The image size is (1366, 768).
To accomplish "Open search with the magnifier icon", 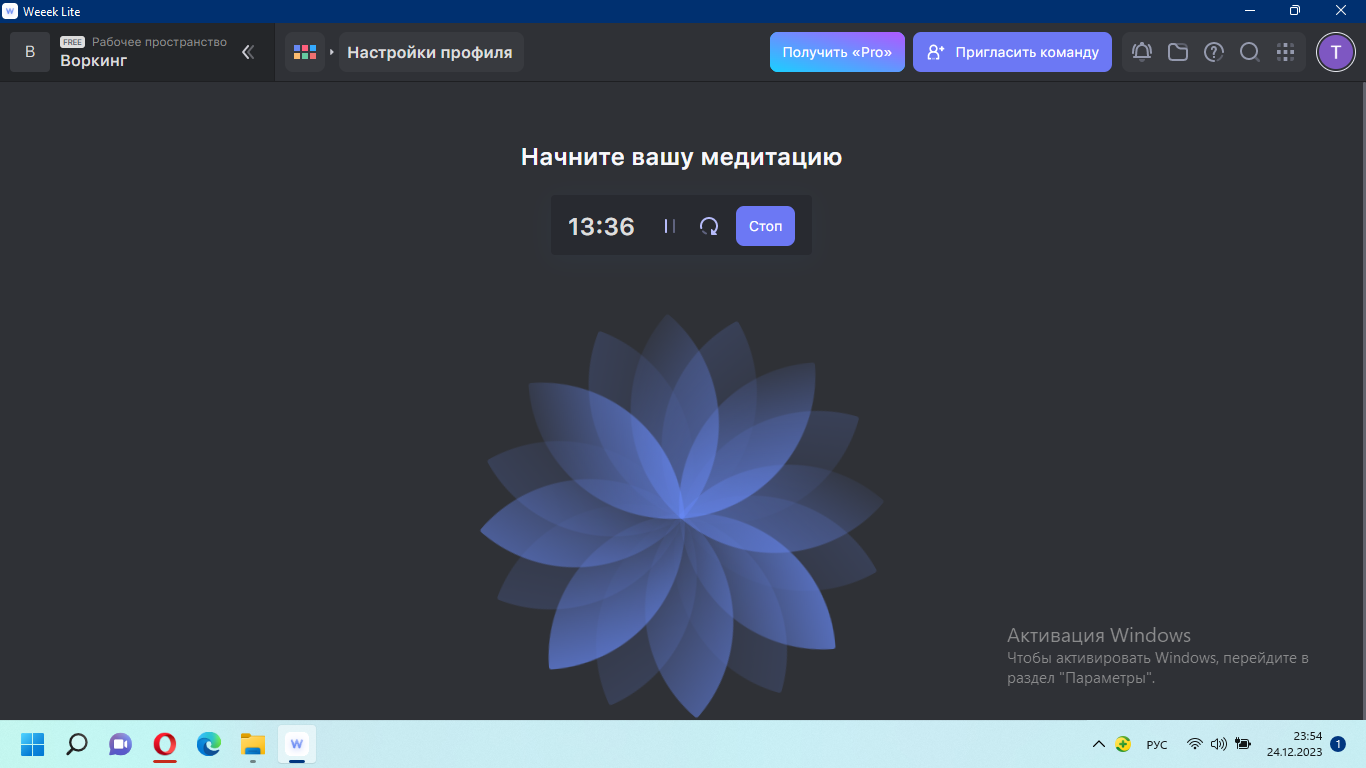I will [1249, 51].
